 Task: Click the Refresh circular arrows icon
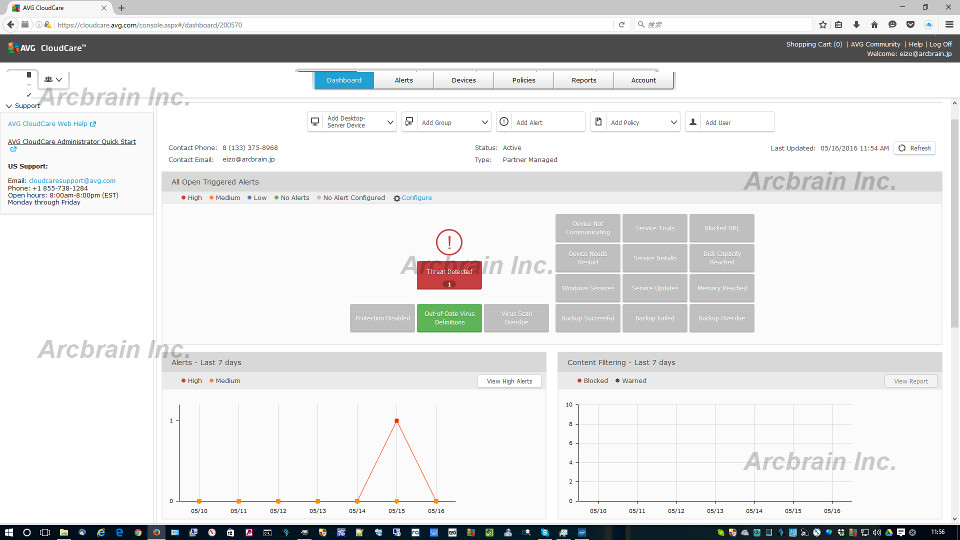click(x=902, y=148)
